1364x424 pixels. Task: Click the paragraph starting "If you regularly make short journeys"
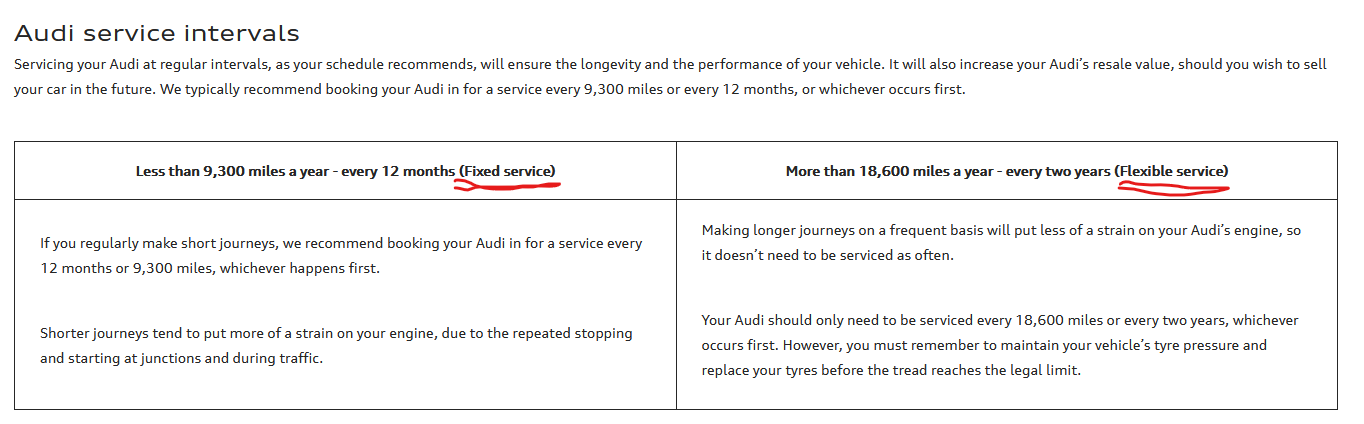pos(341,256)
